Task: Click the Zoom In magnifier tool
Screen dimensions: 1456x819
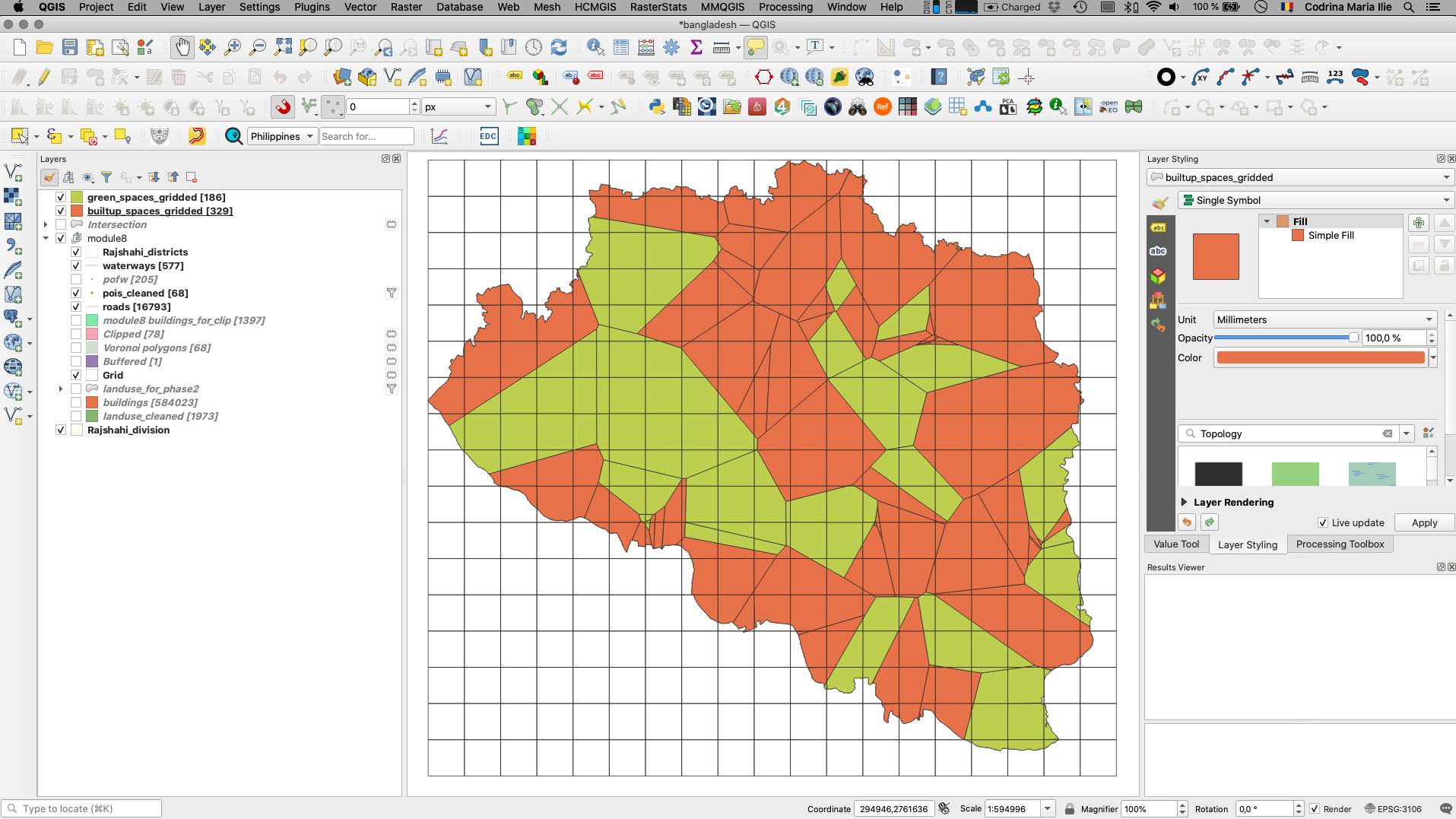Action: tap(233, 48)
